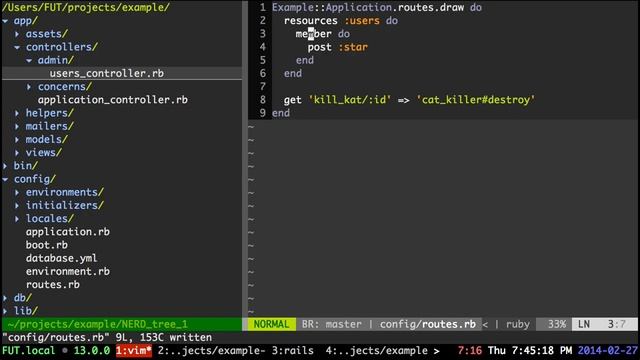Click the NERD_tree_1 statusline
Image resolution: width=640 pixels, height=360 pixels.
click(x=122, y=324)
